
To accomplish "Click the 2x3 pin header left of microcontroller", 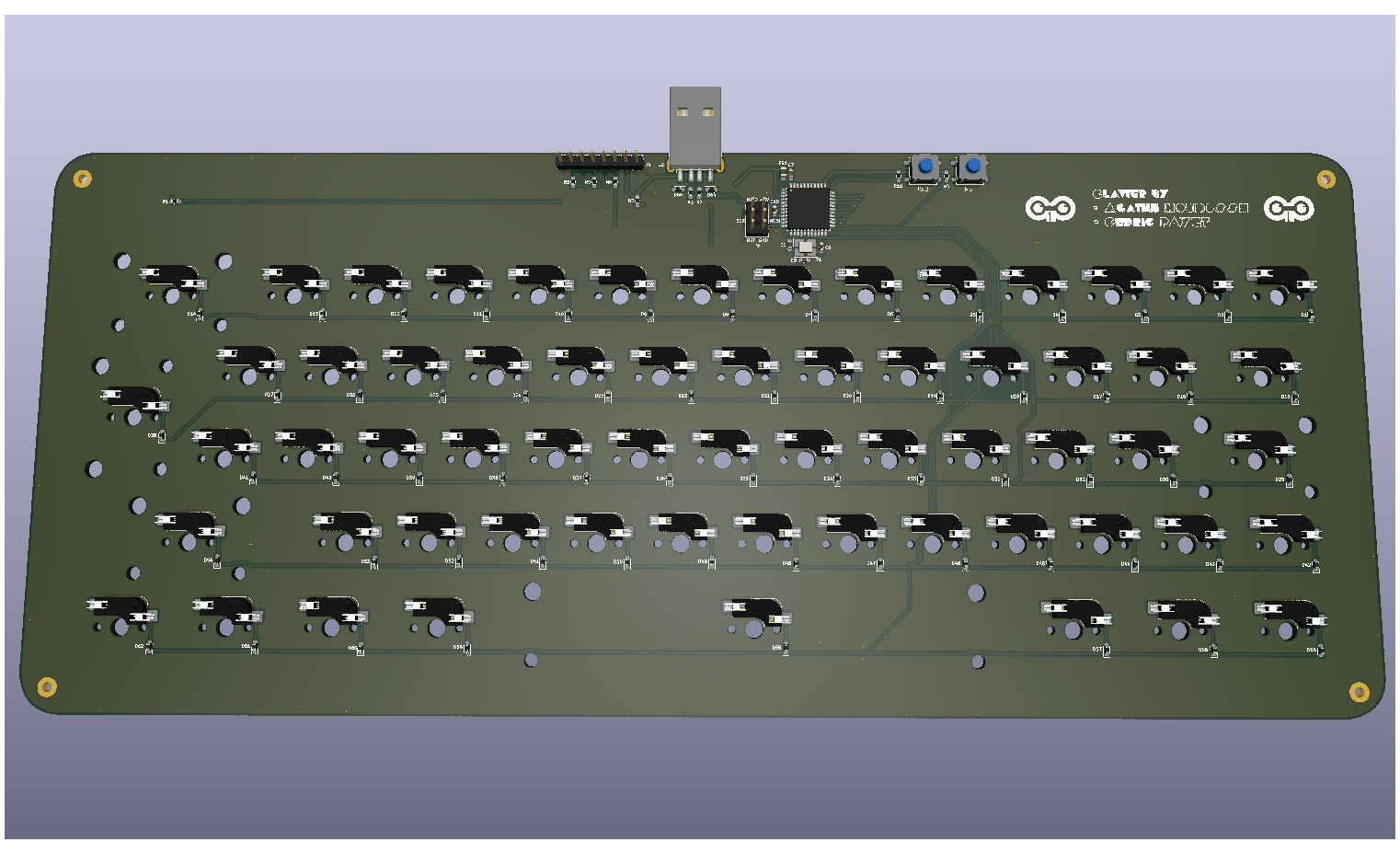I will [757, 218].
